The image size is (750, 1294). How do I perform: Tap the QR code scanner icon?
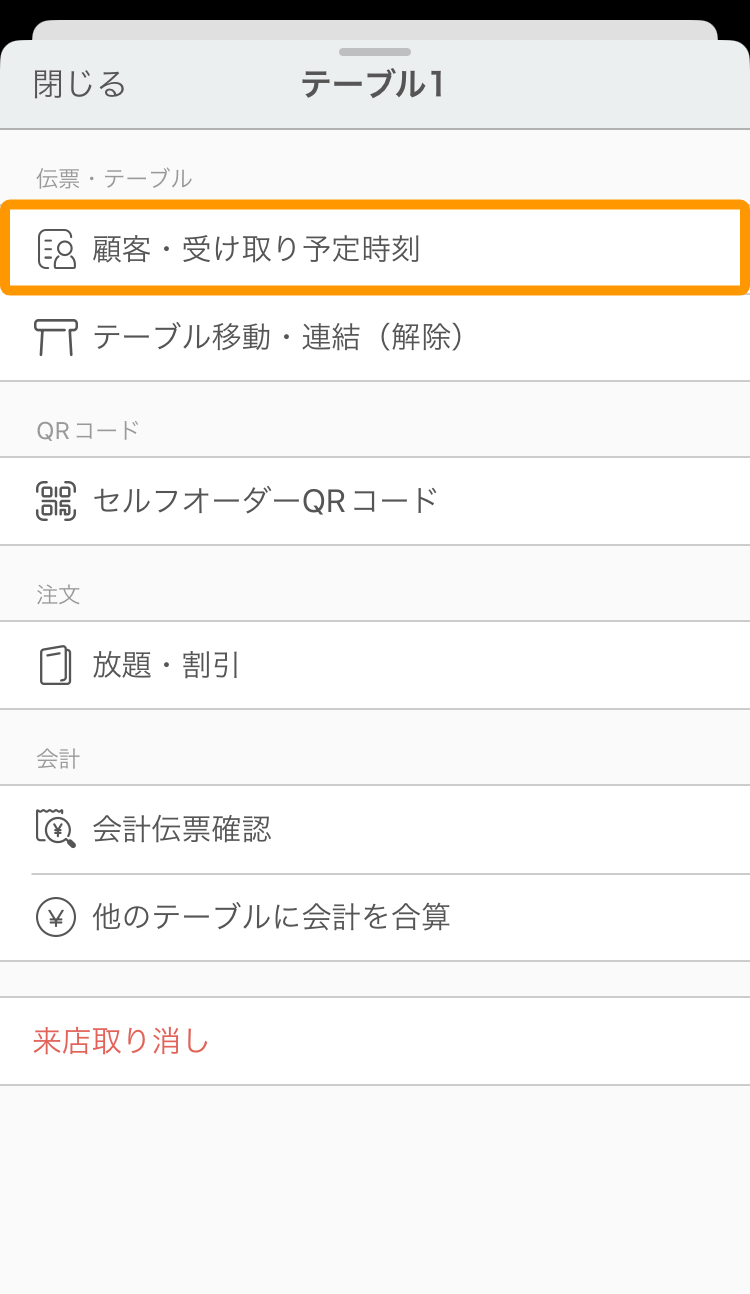click(x=56, y=500)
